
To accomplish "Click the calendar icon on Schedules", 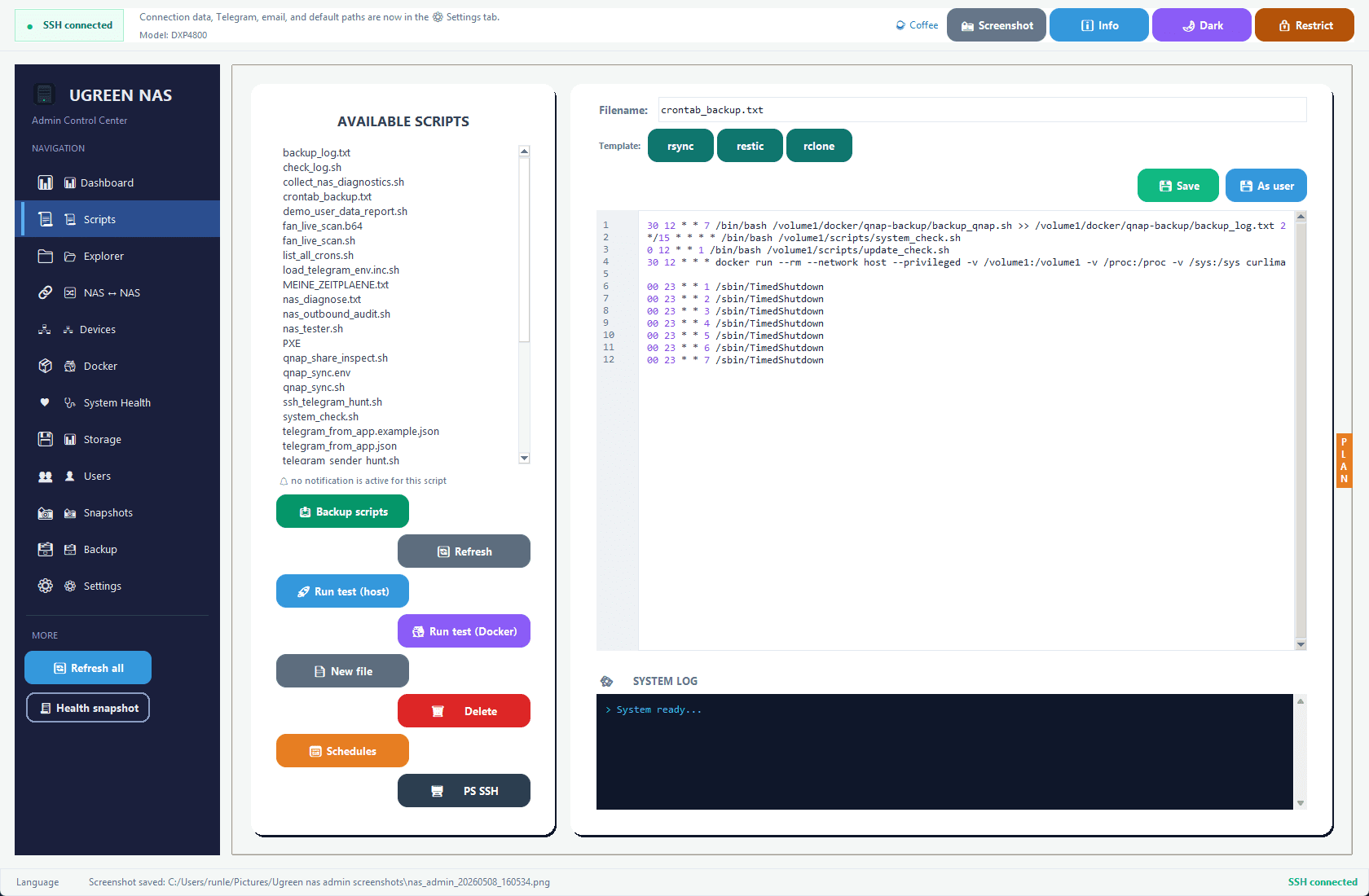I will tap(315, 751).
